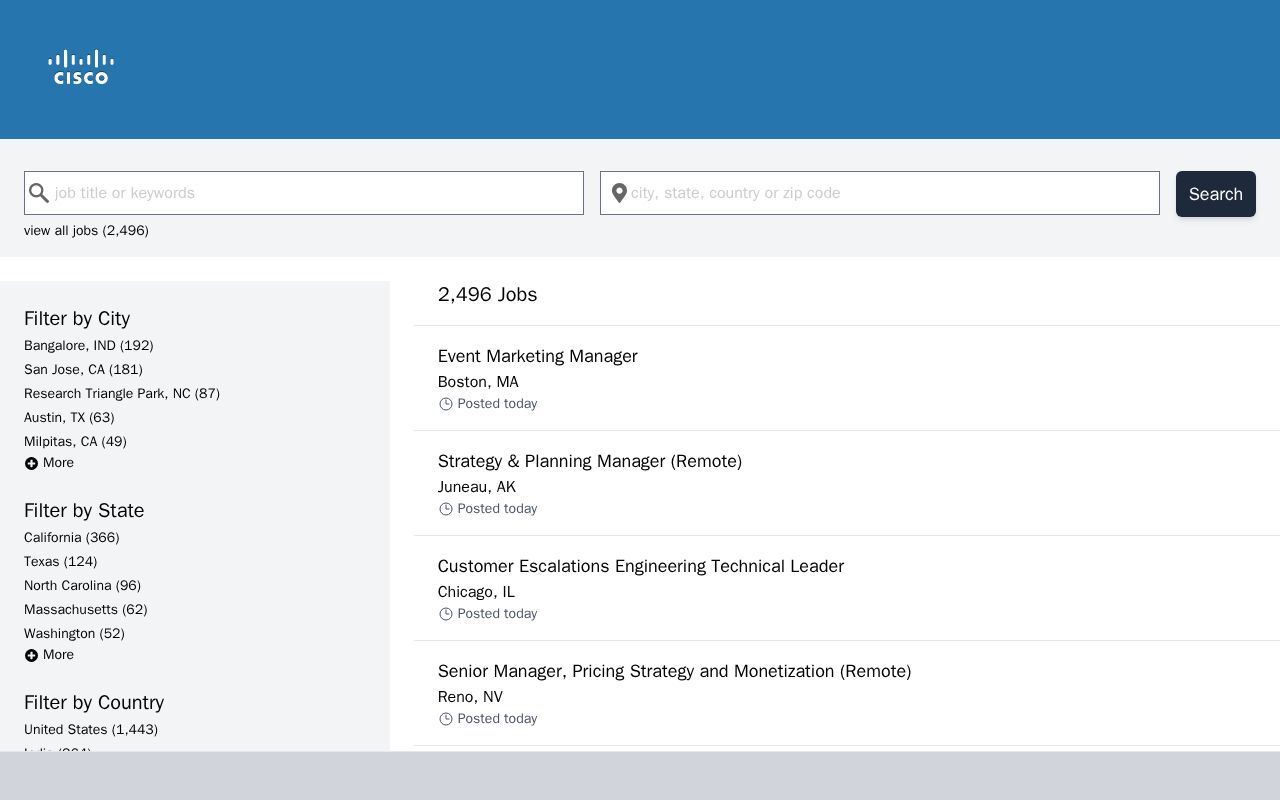Expand More states in Filter by State
Image resolution: width=1280 pixels, height=800 pixels.
(49, 655)
